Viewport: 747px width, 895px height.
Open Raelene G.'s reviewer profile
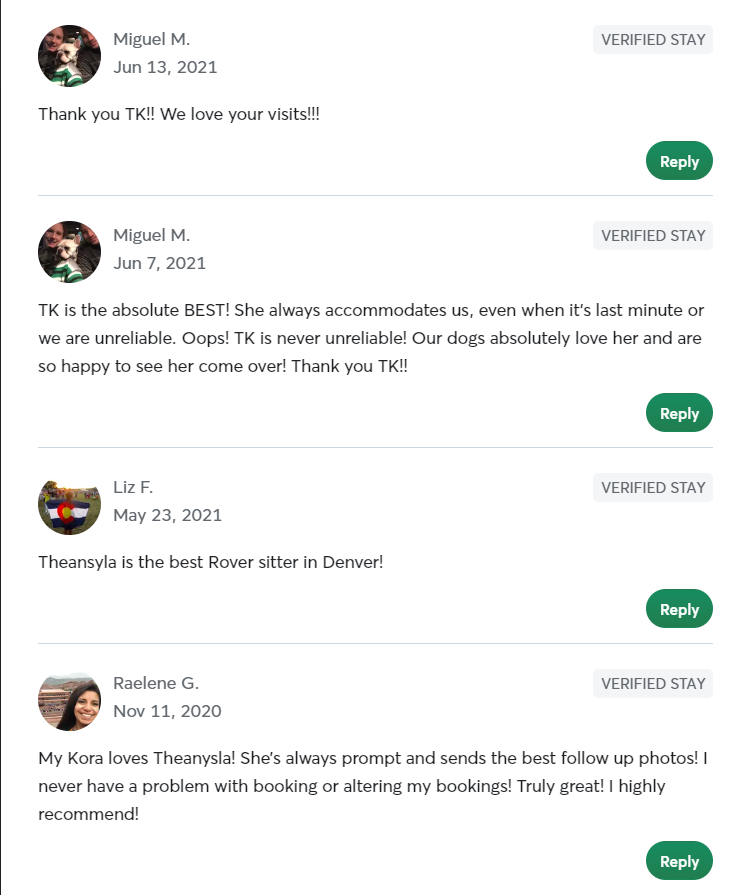156,682
